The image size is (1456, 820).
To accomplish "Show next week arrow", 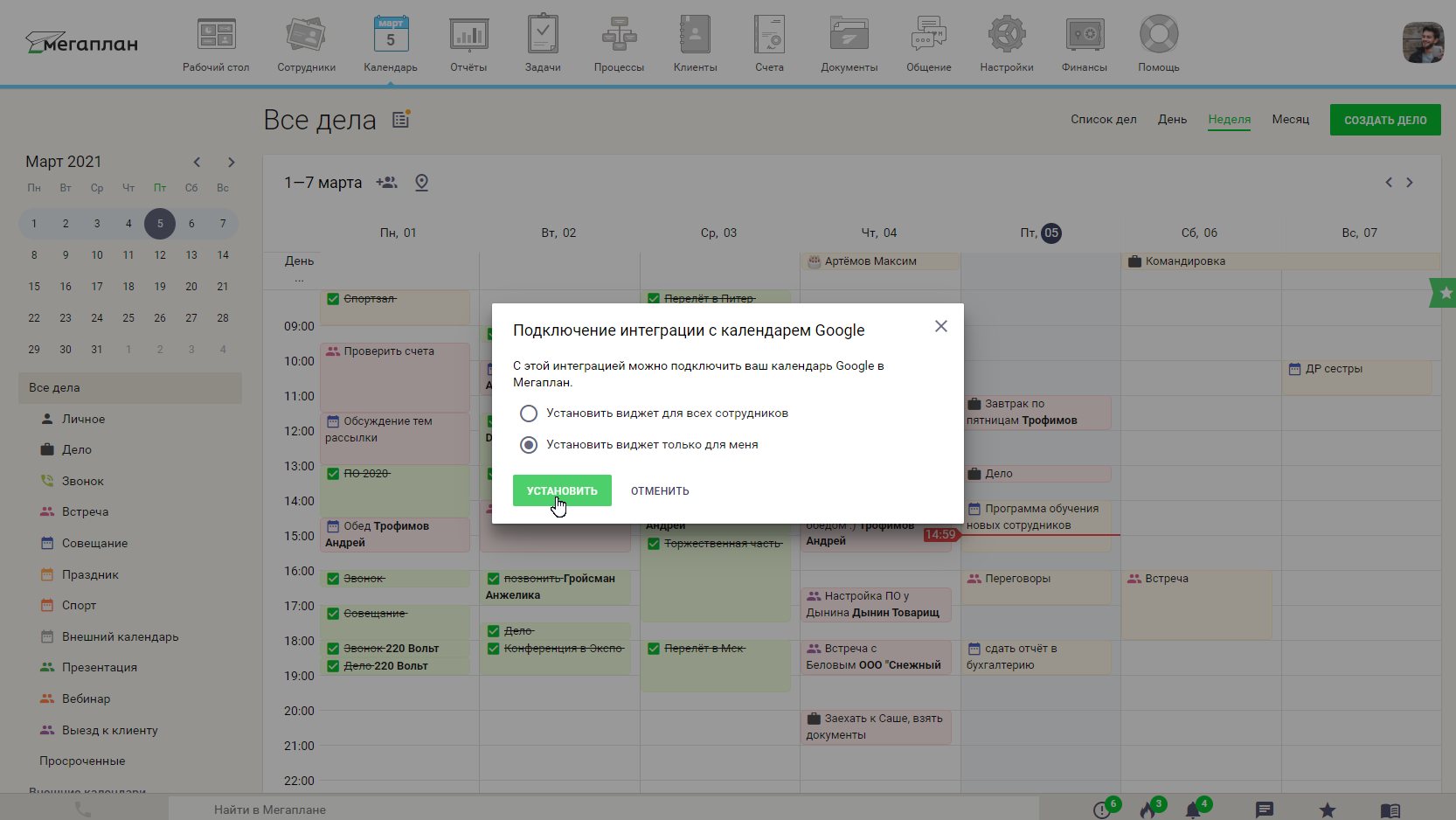I will tap(1410, 182).
